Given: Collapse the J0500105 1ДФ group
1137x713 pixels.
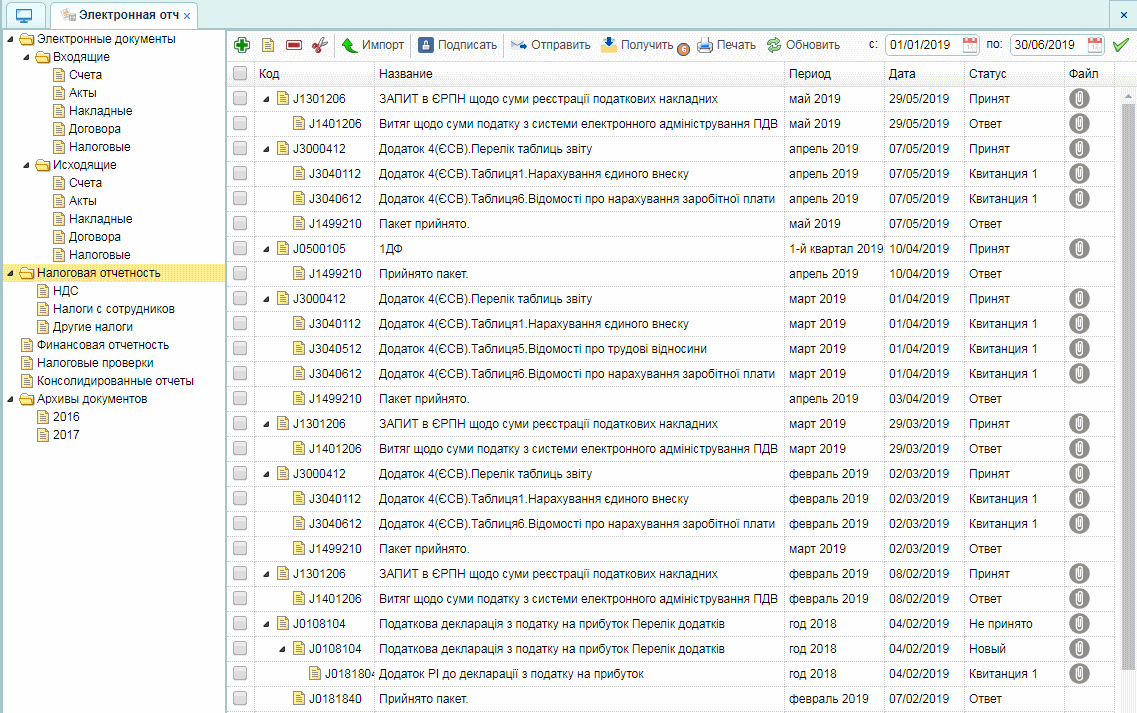Looking at the screenshot, I should coord(266,250).
